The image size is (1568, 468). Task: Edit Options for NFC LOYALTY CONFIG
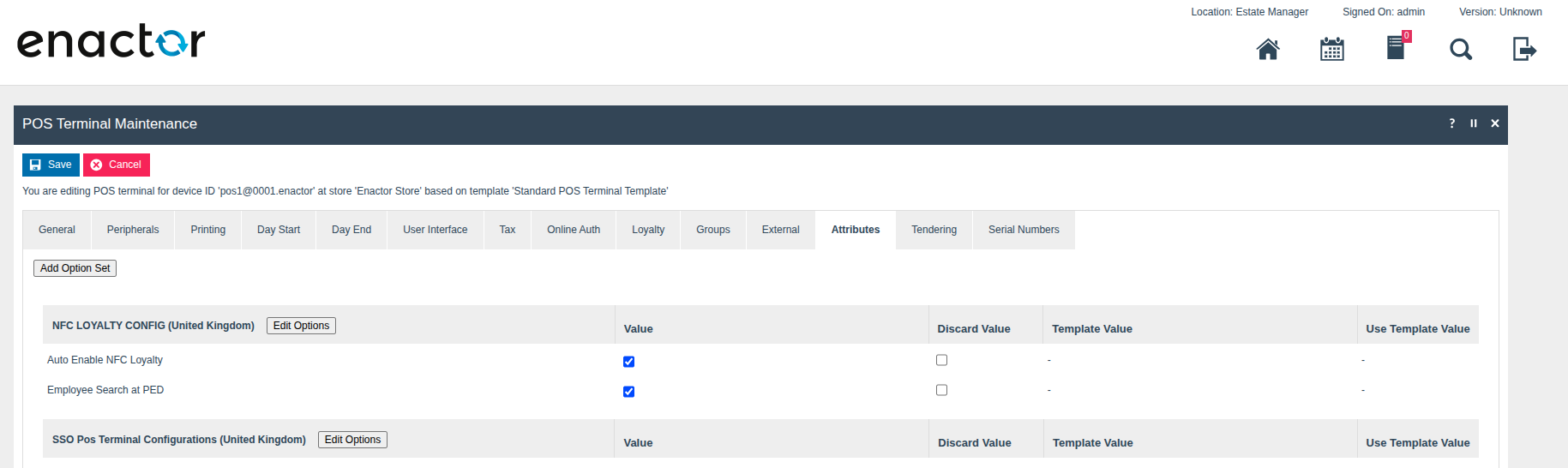pos(301,326)
